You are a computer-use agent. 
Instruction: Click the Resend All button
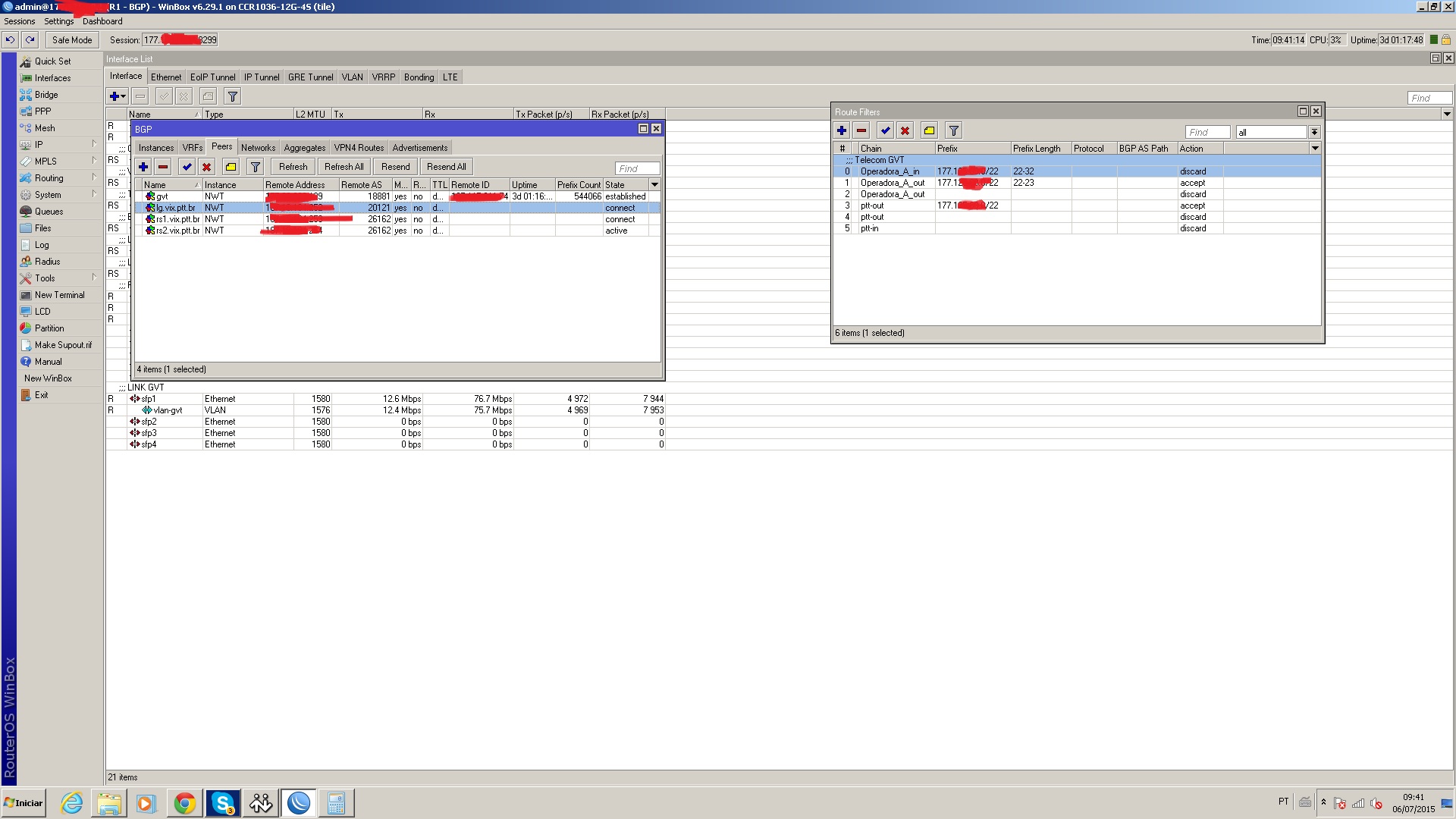[446, 167]
